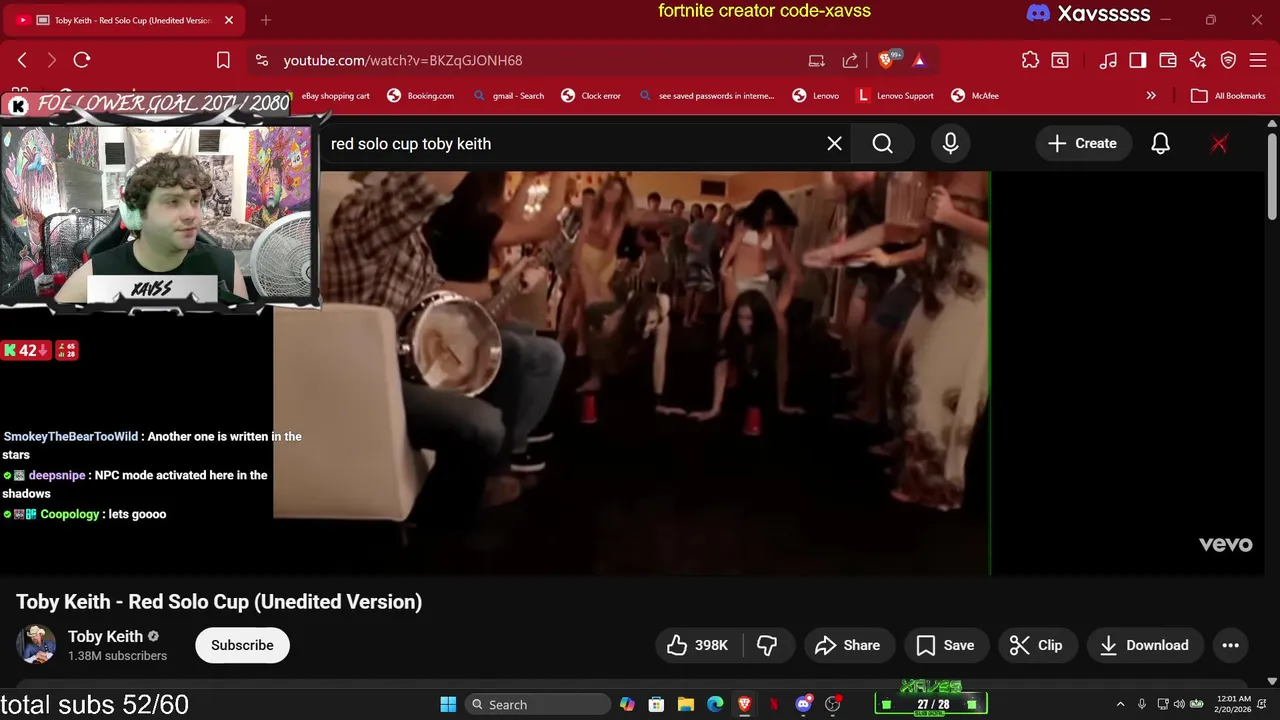Open the Brave Wallet icon
The height and width of the screenshot is (720, 1280).
[1167, 60]
